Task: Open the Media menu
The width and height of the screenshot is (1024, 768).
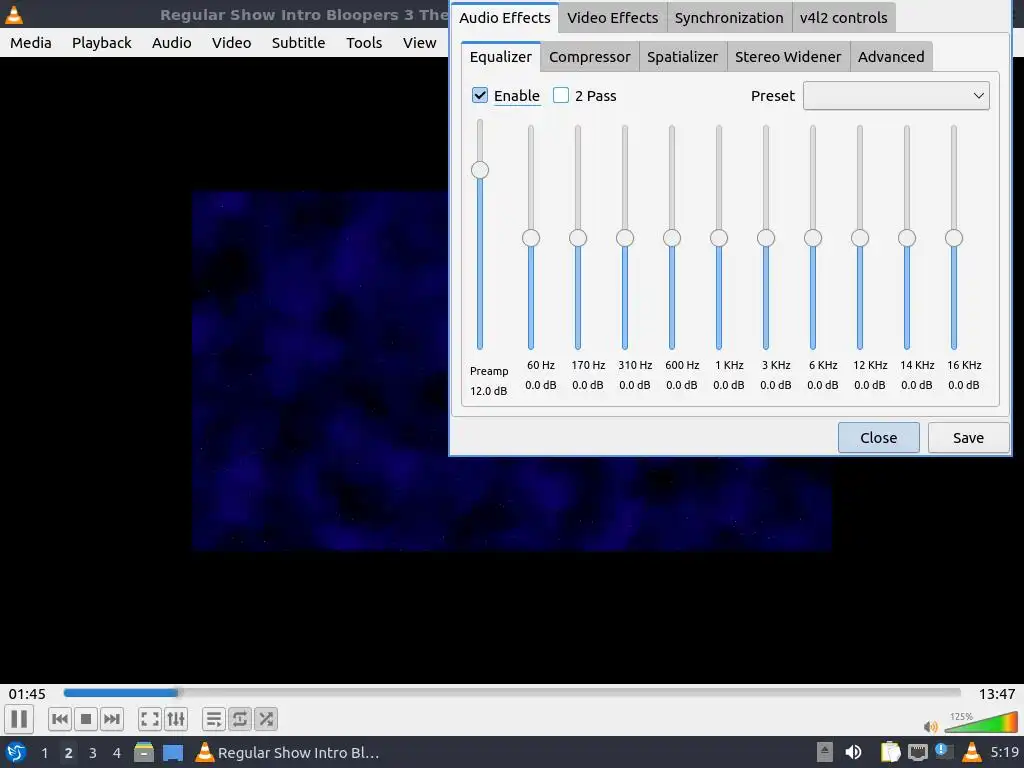Action: tap(31, 42)
